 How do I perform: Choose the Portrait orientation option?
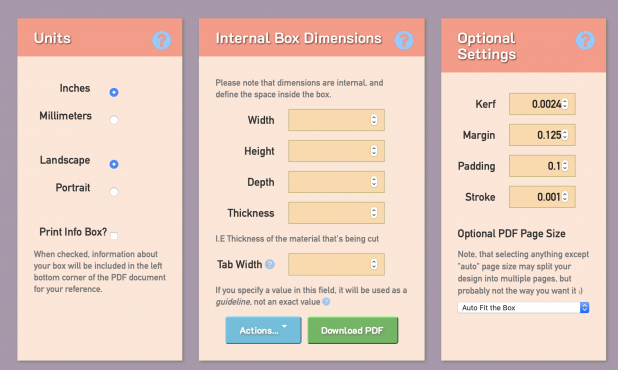coord(114,192)
